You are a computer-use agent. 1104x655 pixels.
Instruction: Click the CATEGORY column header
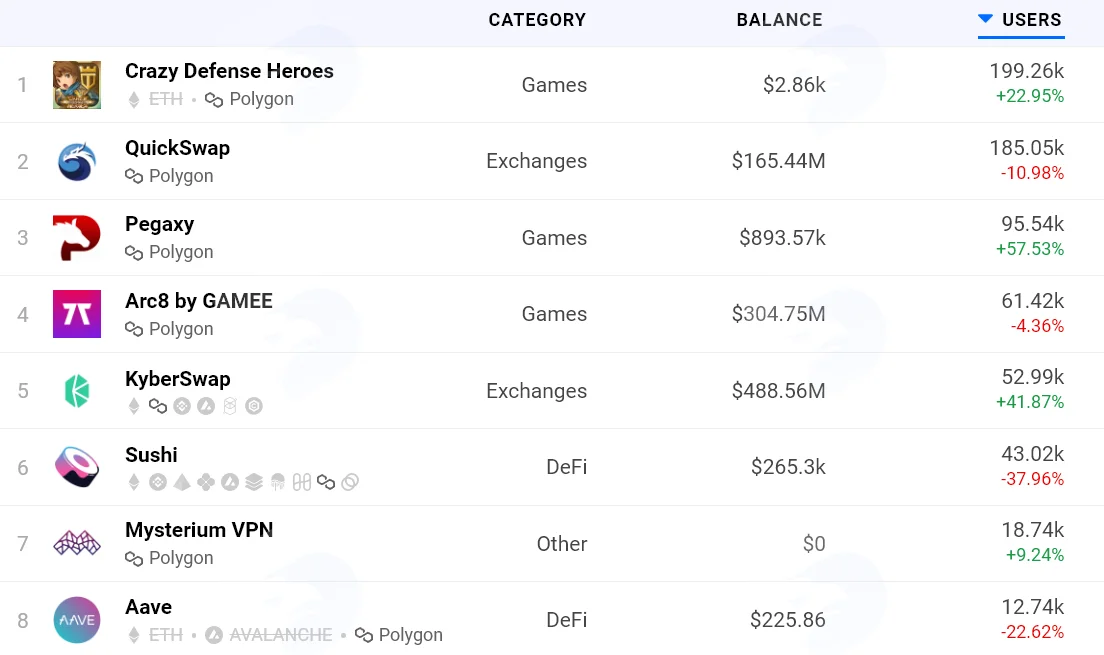tap(537, 20)
